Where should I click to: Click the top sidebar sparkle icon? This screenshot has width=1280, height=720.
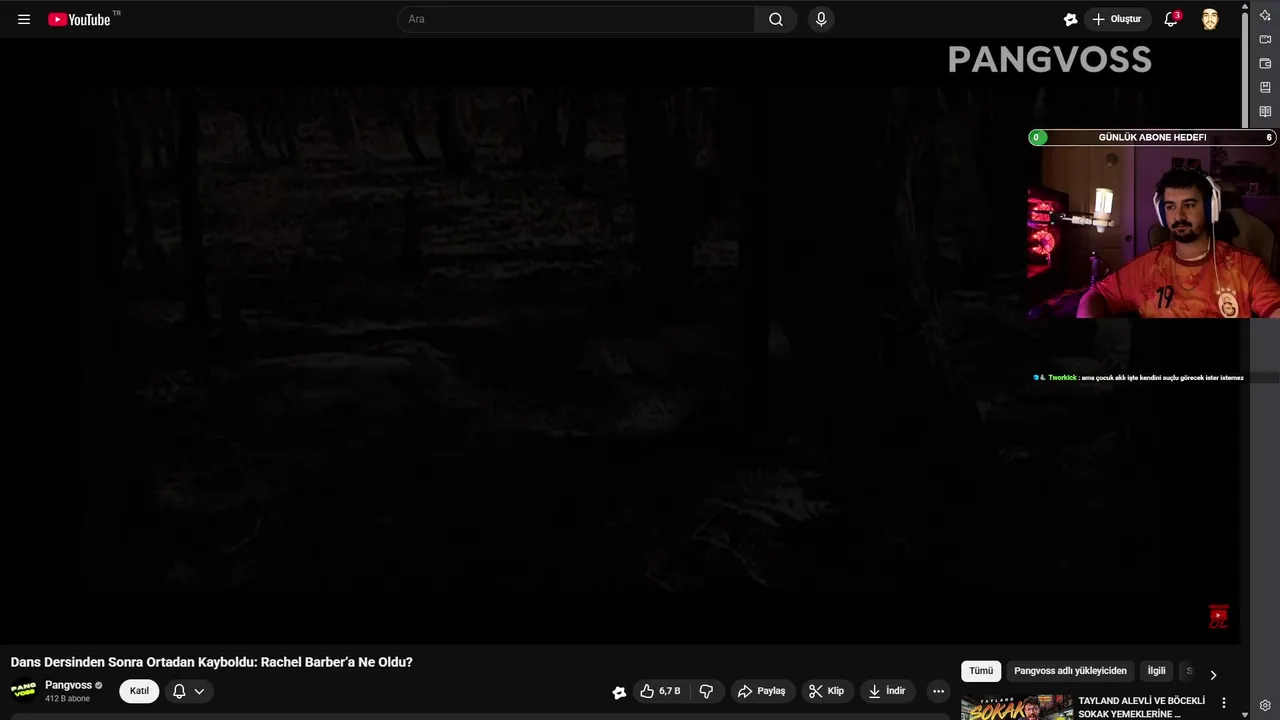pos(1265,15)
